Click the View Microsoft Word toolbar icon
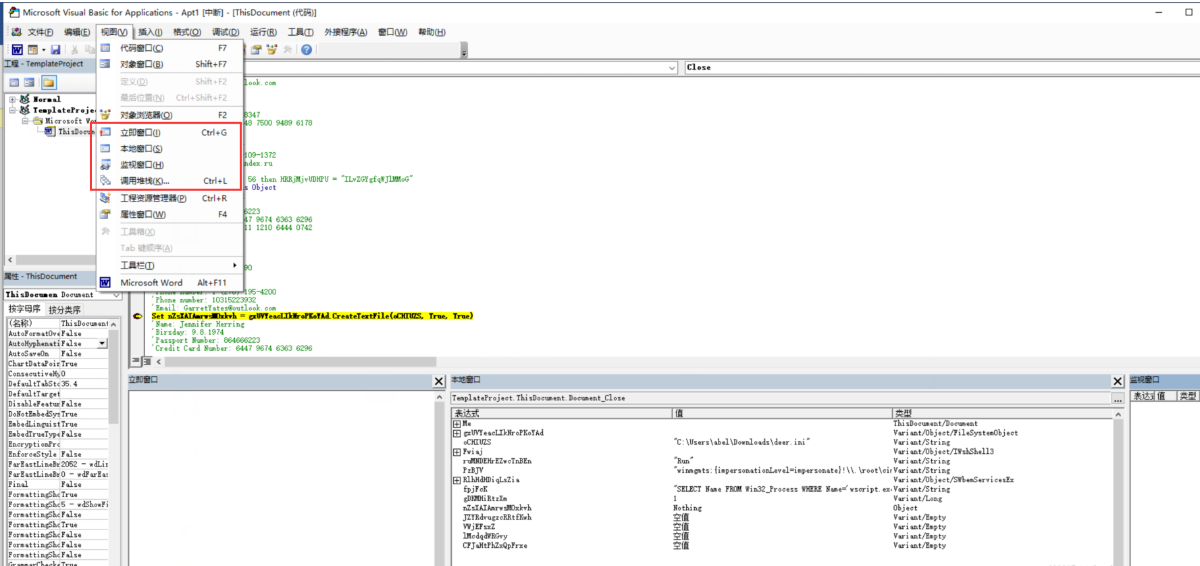This screenshot has width=1200, height=566. pyautogui.click(x=17, y=49)
